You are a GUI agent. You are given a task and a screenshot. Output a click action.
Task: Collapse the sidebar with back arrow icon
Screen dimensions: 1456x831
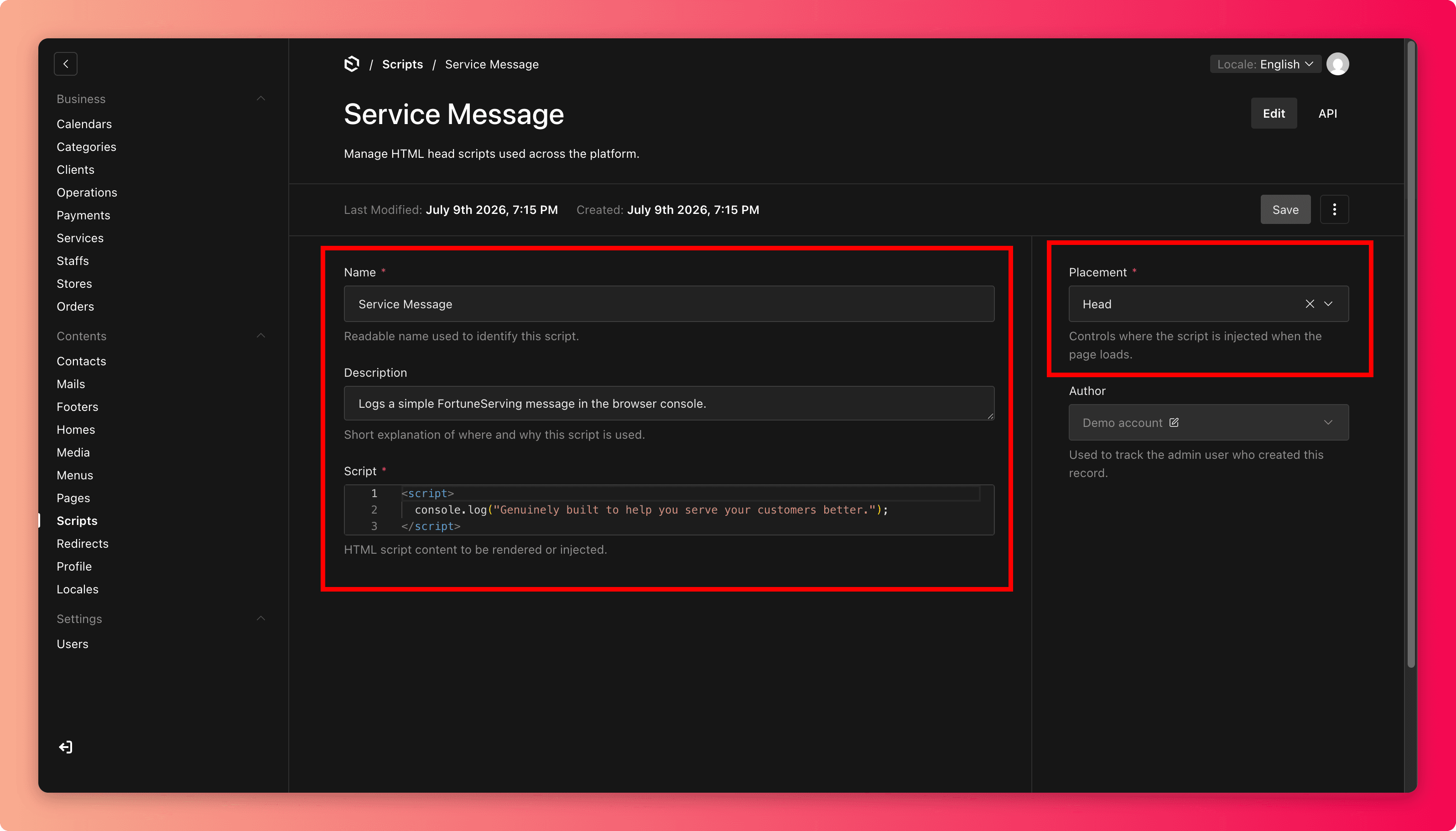click(66, 64)
